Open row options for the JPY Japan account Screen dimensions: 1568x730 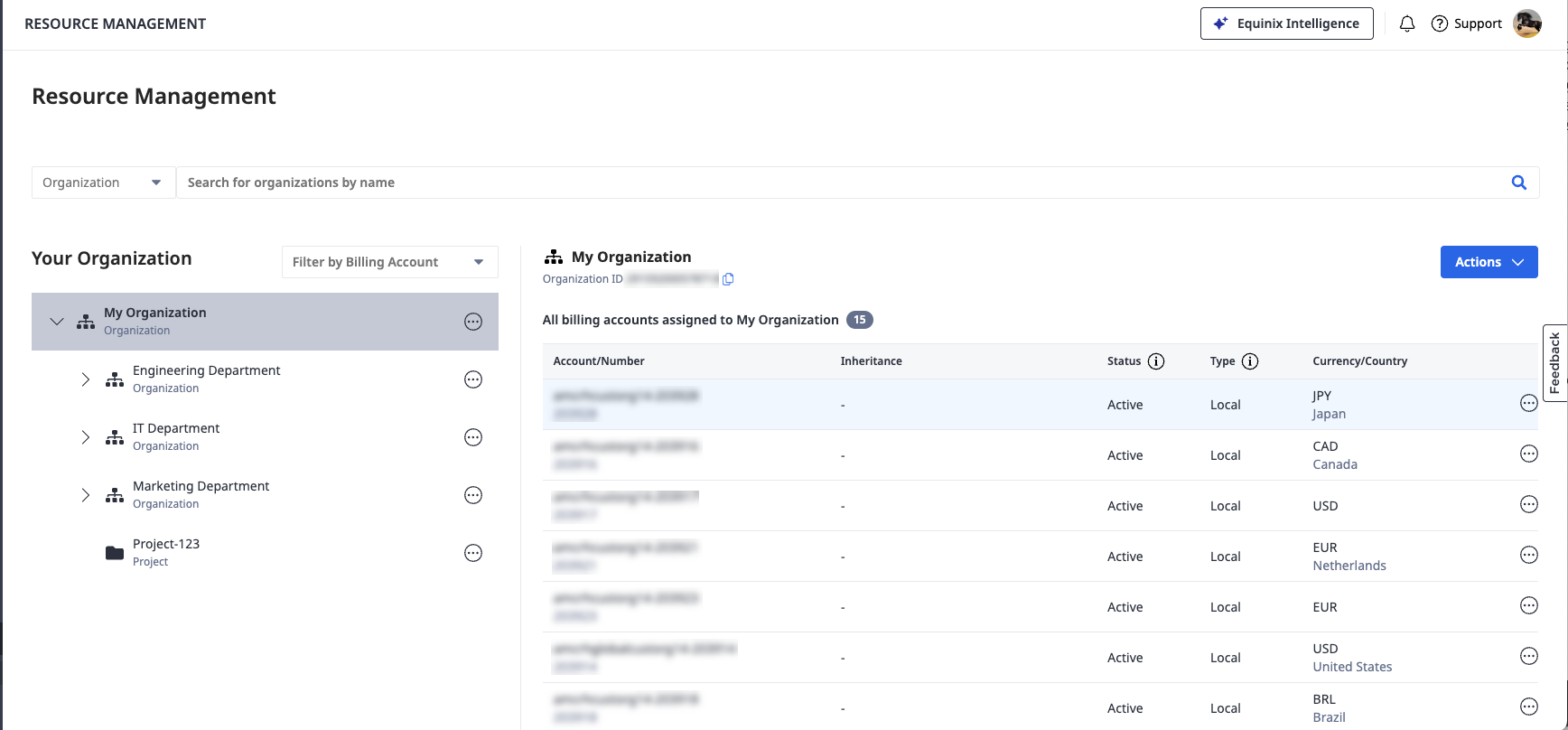tap(1528, 404)
